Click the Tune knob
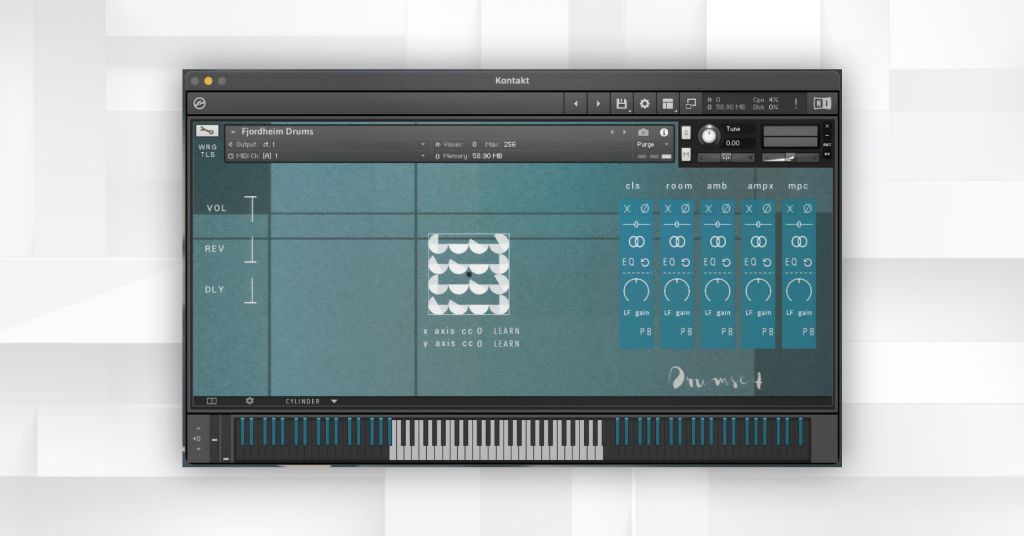Image resolution: width=1024 pixels, height=536 pixels. click(709, 135)
